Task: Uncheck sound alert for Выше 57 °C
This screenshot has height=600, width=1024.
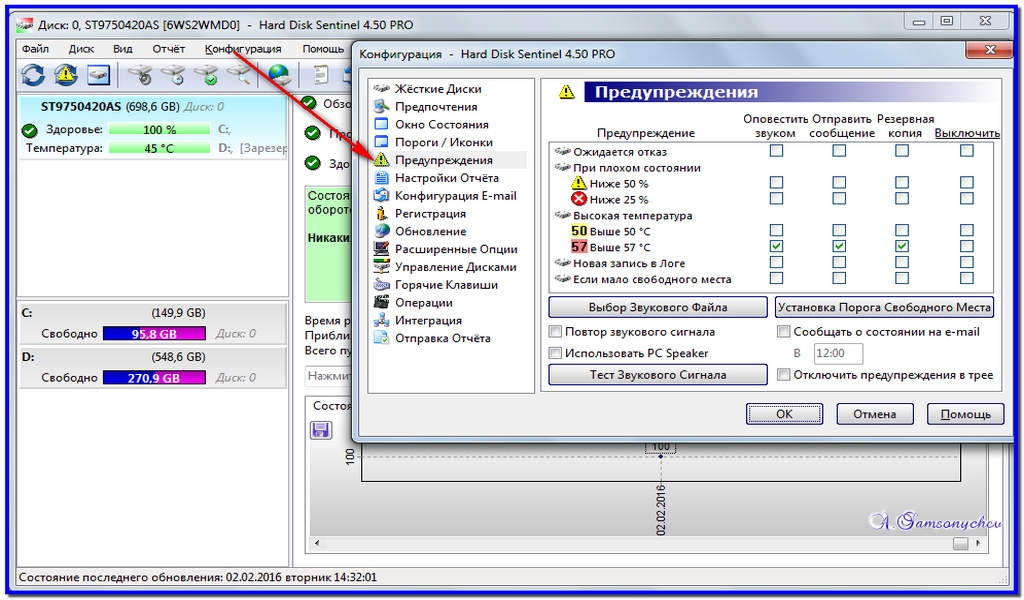Action: [776, 247]
